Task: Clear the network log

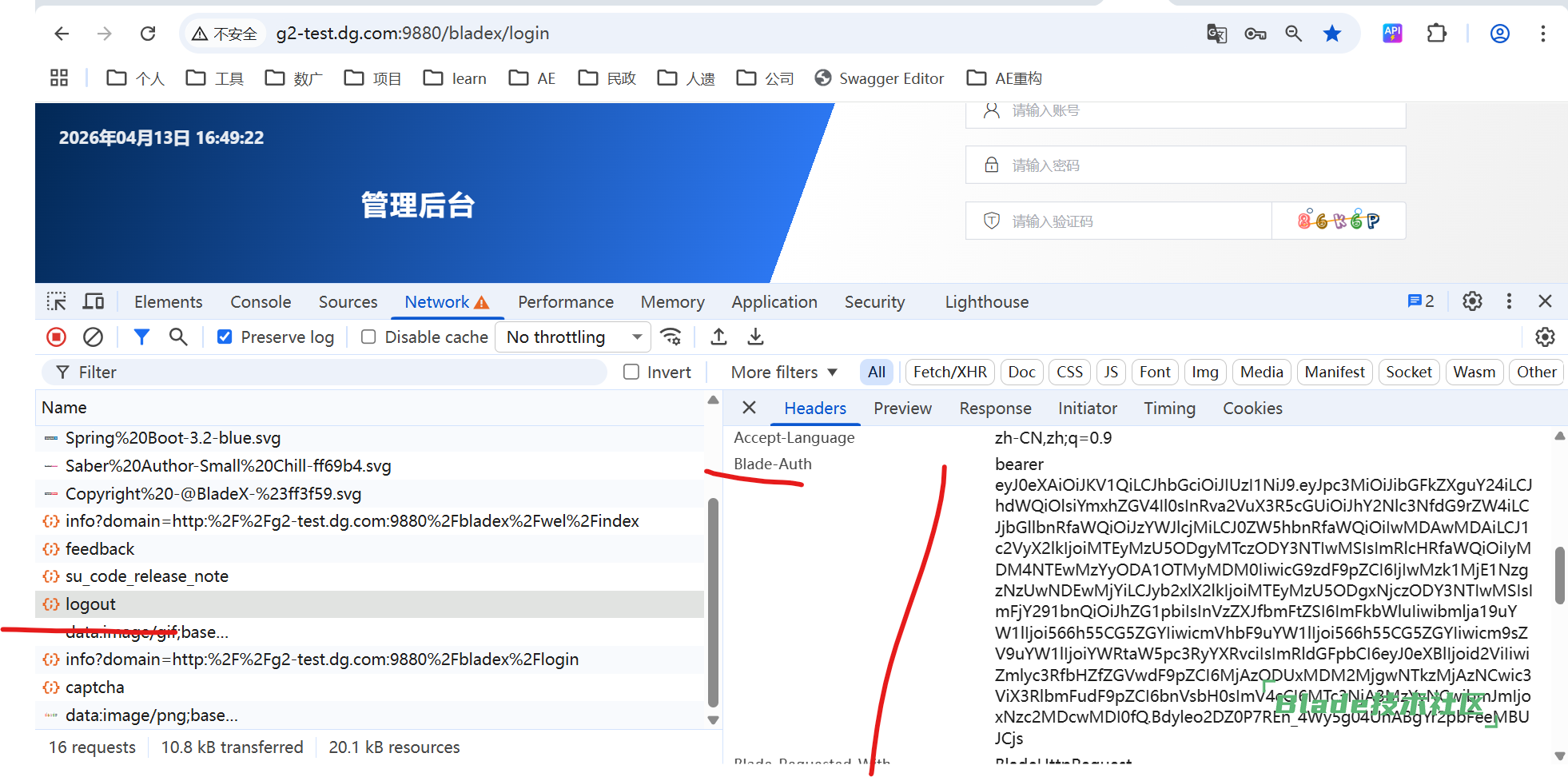Action: [x=94, y=337]
